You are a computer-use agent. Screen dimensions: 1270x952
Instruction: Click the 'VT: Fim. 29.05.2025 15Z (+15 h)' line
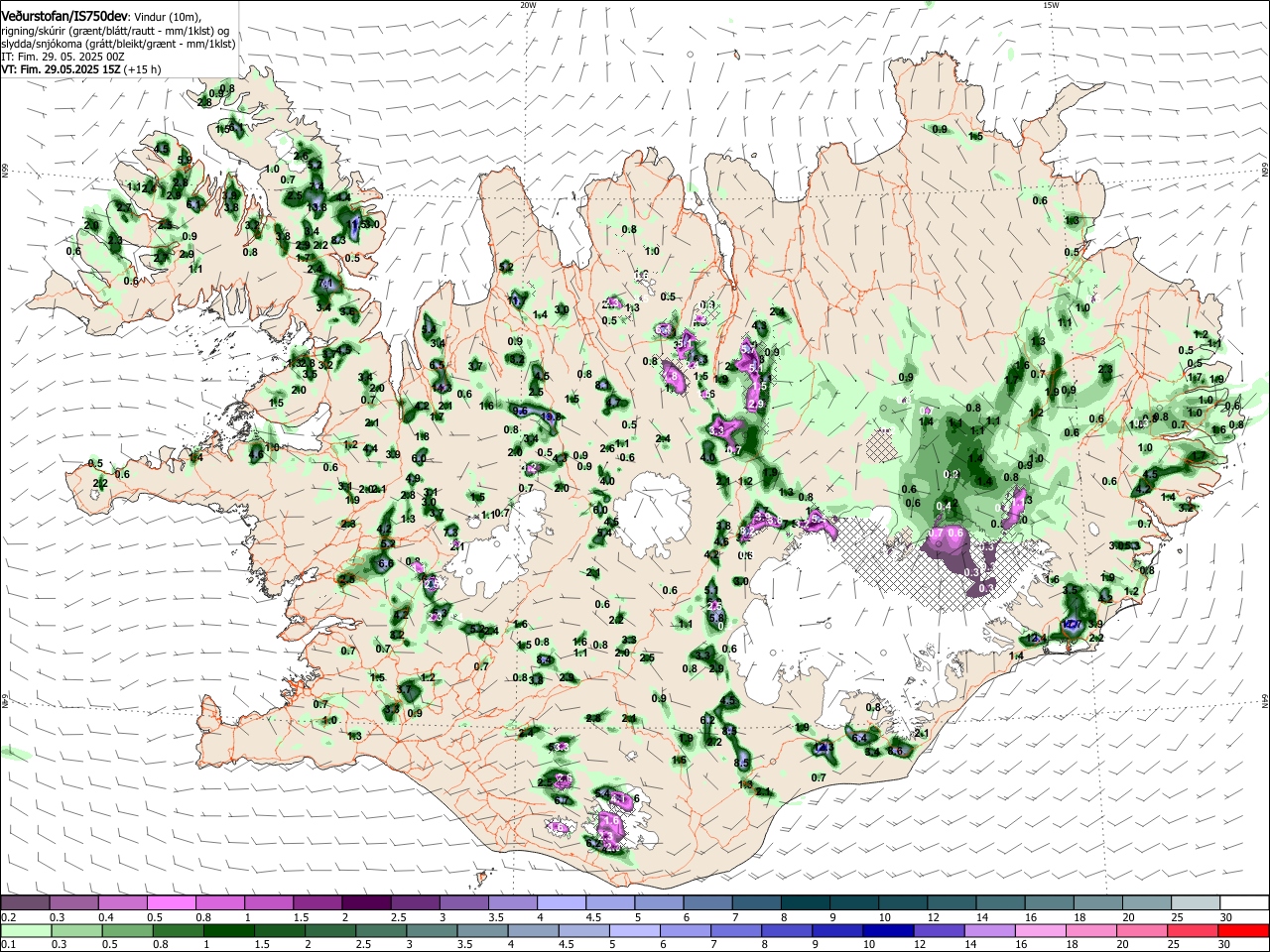80,70
